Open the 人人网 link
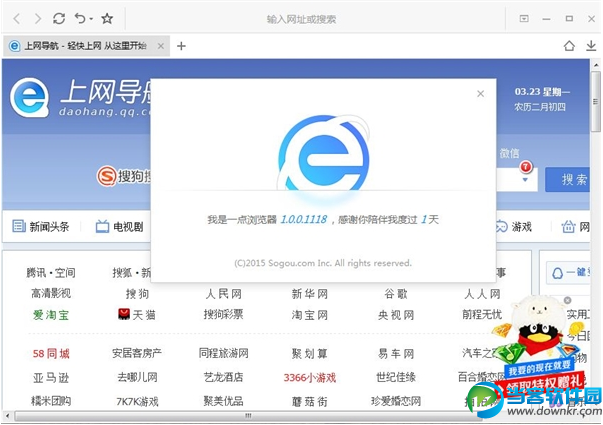The image size is (603, 425). point(482,294)
